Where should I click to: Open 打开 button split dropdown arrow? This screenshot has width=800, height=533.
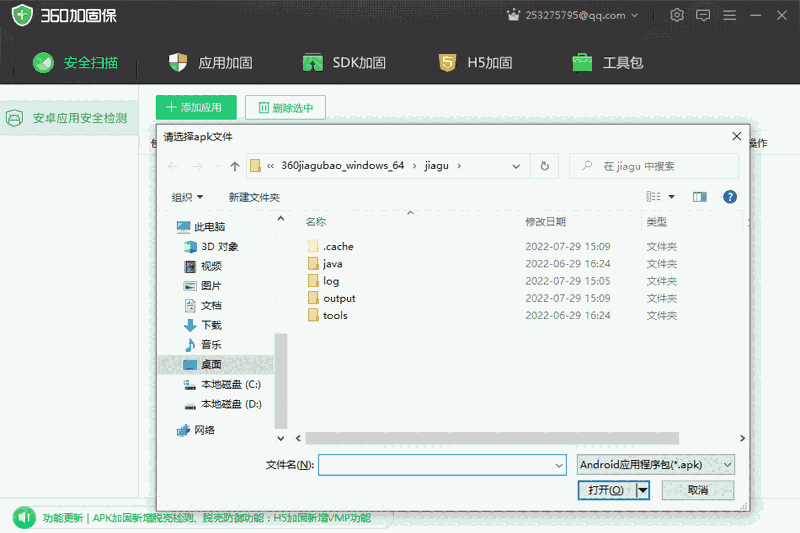pos(643,490)
